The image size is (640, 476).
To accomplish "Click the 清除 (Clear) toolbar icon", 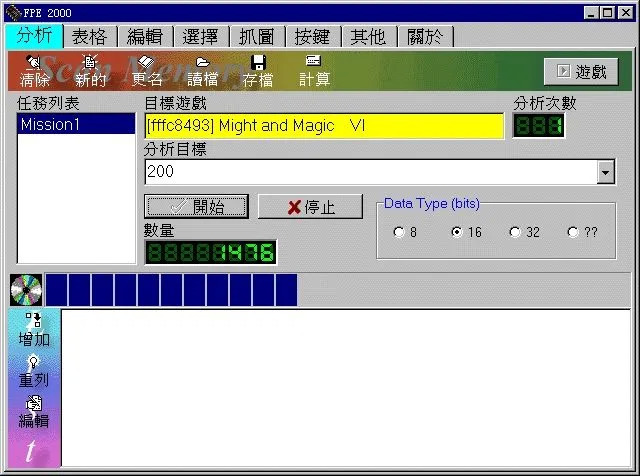I will [x=35, y=71].
